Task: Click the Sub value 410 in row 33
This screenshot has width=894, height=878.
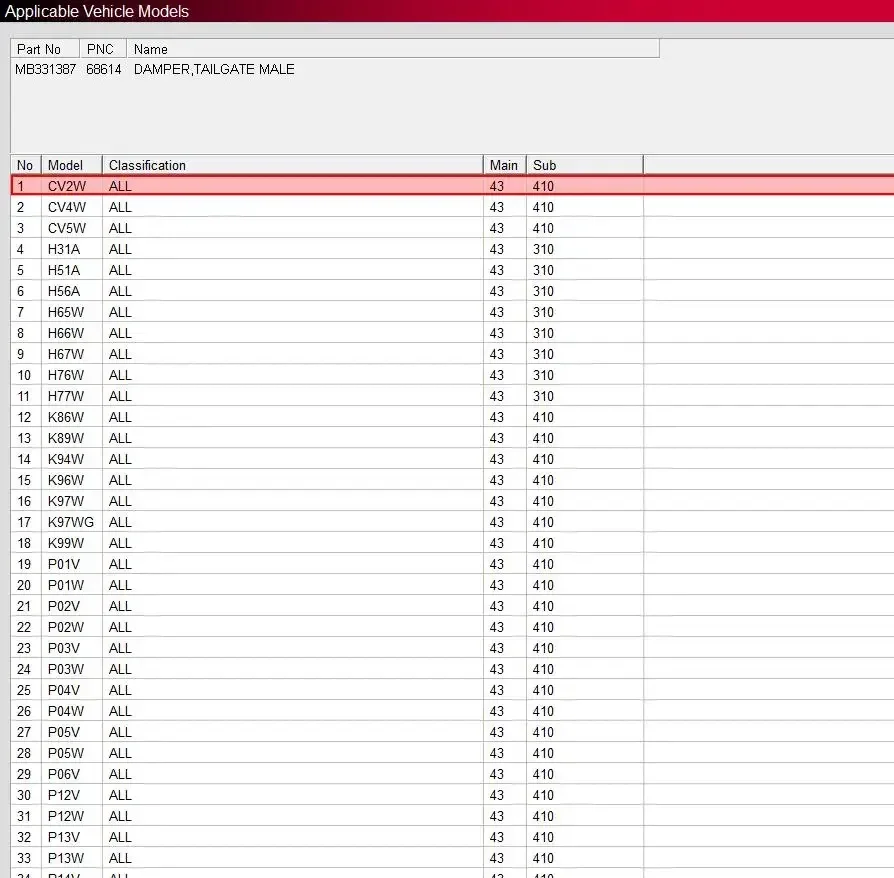Action: (543, 858)
